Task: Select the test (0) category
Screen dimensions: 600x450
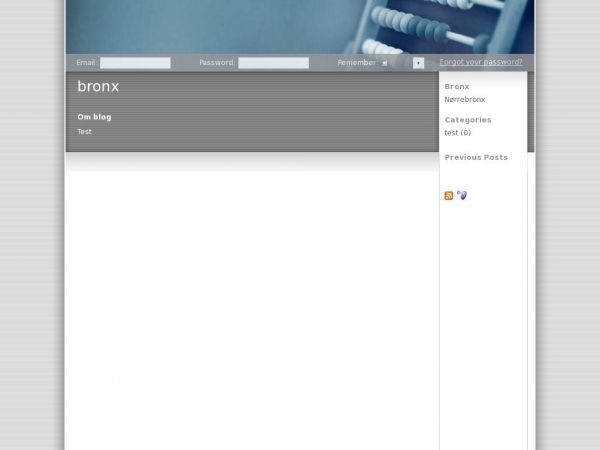Action: [458, 133]
